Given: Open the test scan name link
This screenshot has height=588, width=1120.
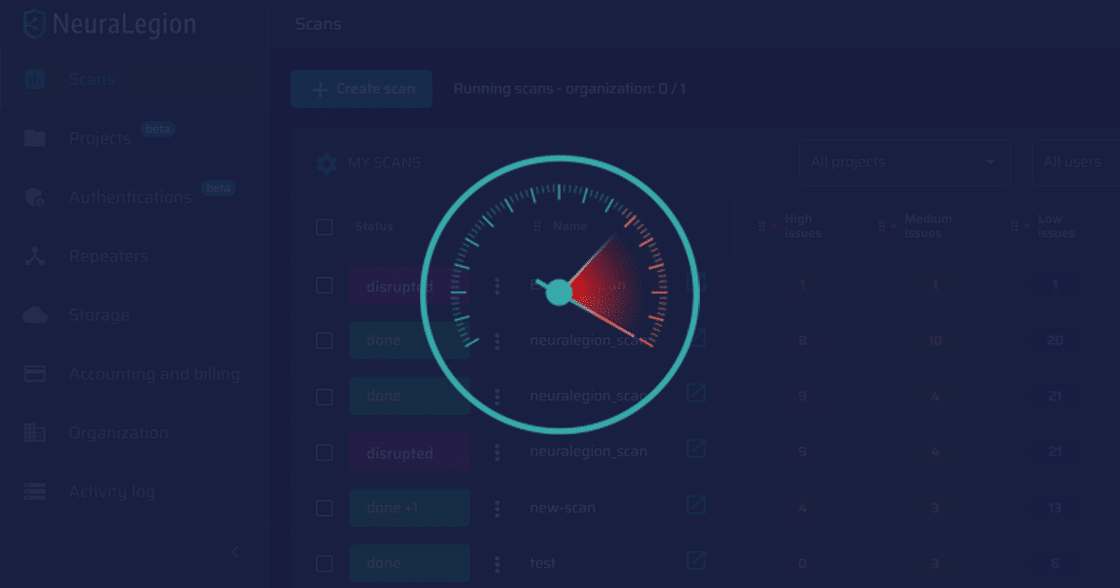Looking at the screenshot, I should [x=542, y=564].
